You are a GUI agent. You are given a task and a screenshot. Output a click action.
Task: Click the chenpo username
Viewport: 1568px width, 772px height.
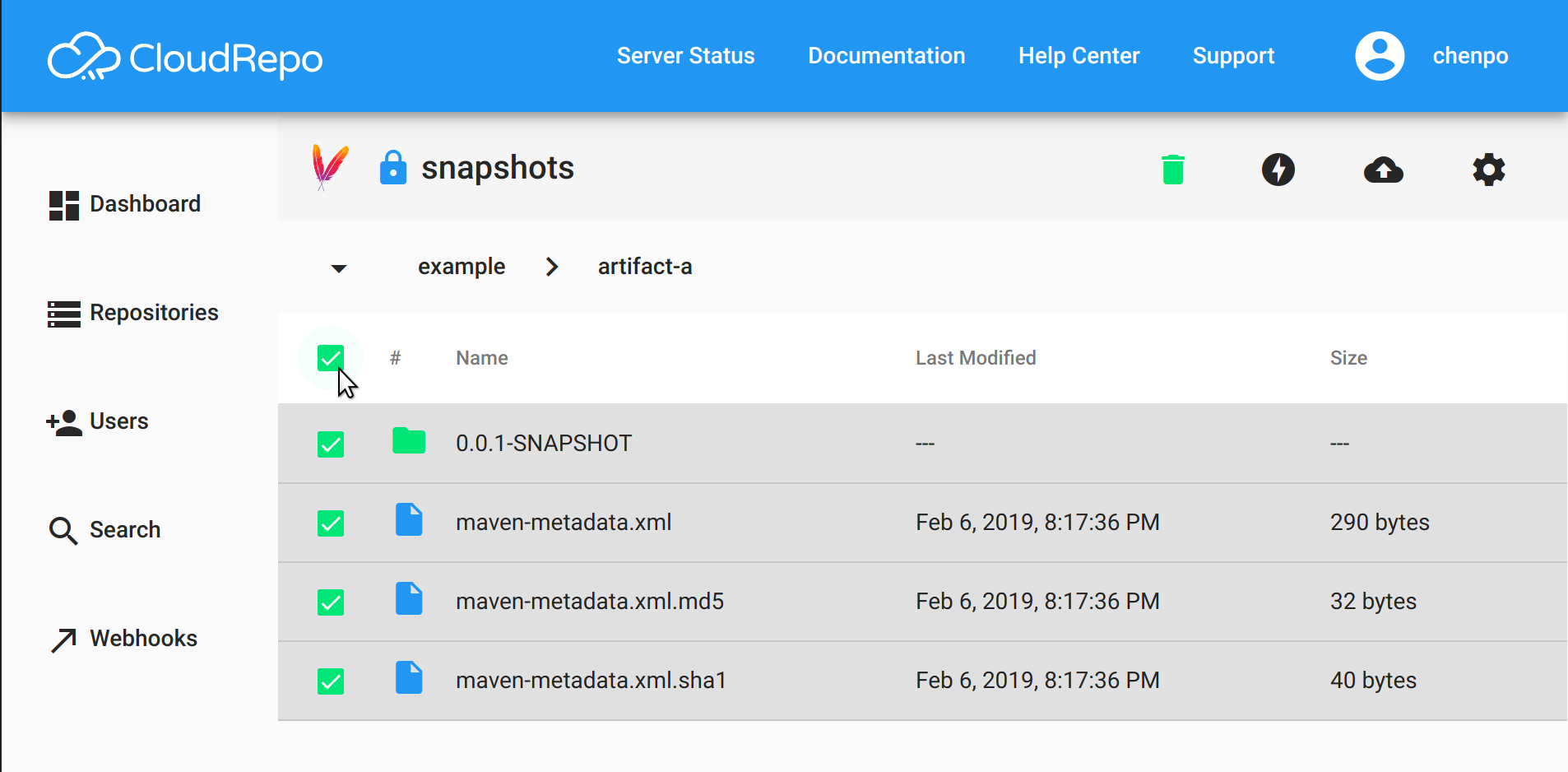pyautogui.click(x=1471, y=56)
